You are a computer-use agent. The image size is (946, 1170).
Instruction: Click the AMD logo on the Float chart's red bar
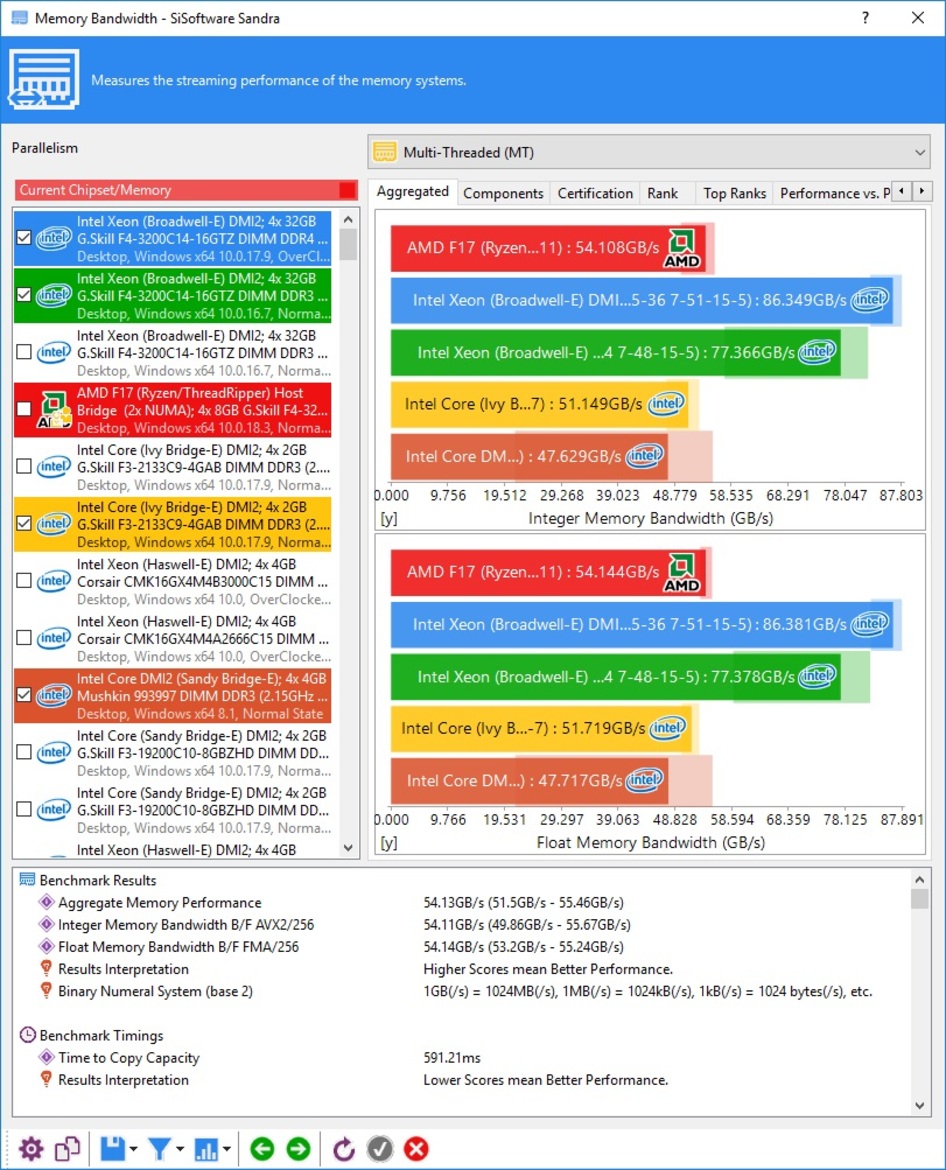683,572
